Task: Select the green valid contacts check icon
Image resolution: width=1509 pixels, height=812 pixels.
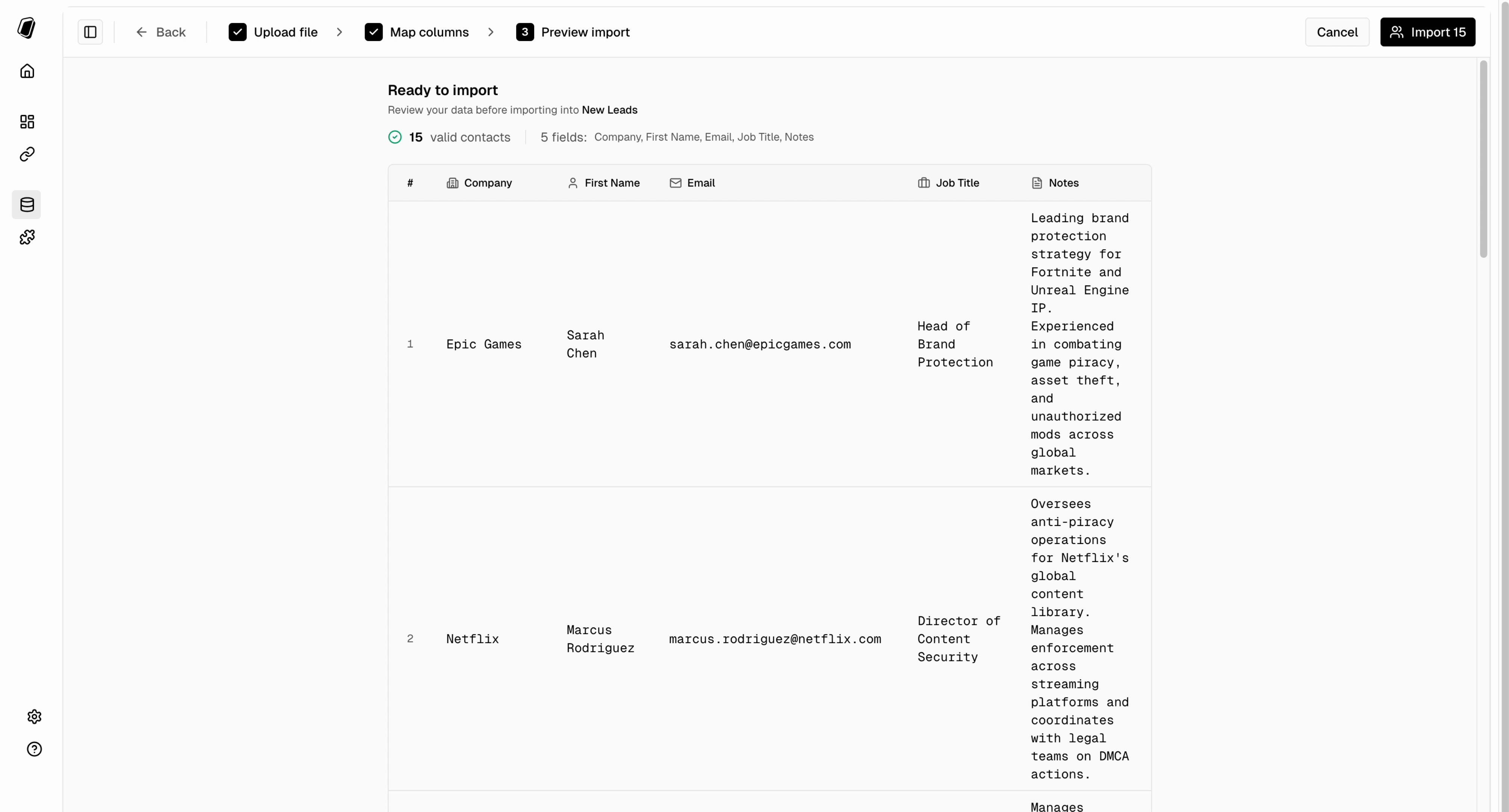Action: [x=395, y=137]
